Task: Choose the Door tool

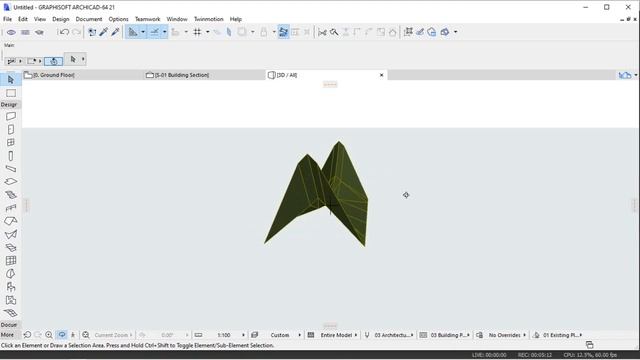Action: [x=11, y=129]
